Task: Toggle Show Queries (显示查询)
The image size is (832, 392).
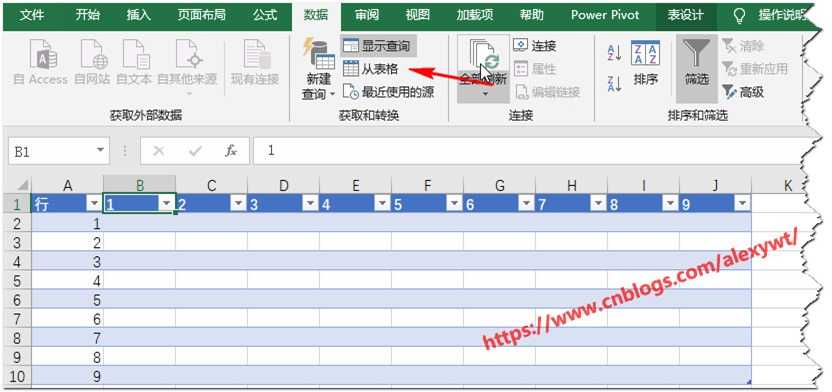Action: [x=379, y=46]
